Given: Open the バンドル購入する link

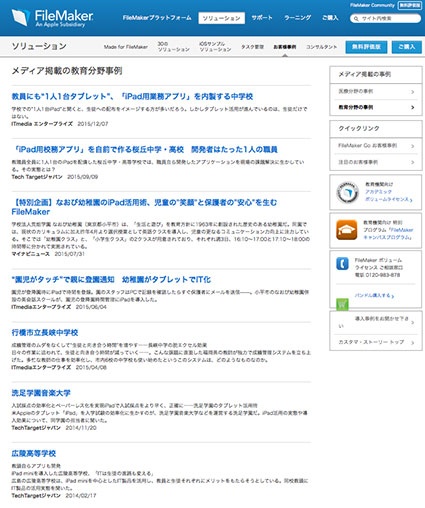Looking at the screenshot, I should click(374, 295).
